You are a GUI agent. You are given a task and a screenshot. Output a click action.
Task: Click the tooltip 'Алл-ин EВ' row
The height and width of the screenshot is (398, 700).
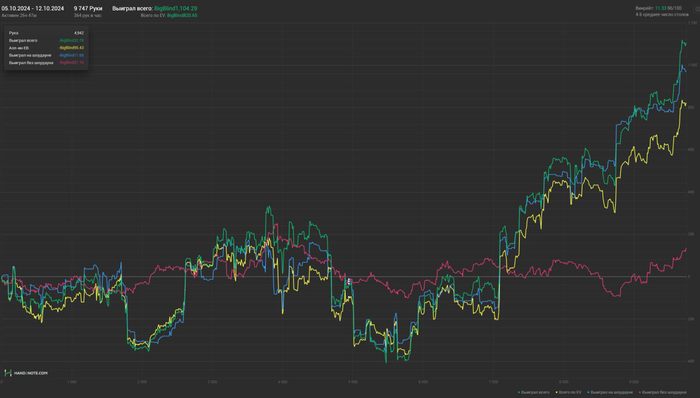point(46,48)
